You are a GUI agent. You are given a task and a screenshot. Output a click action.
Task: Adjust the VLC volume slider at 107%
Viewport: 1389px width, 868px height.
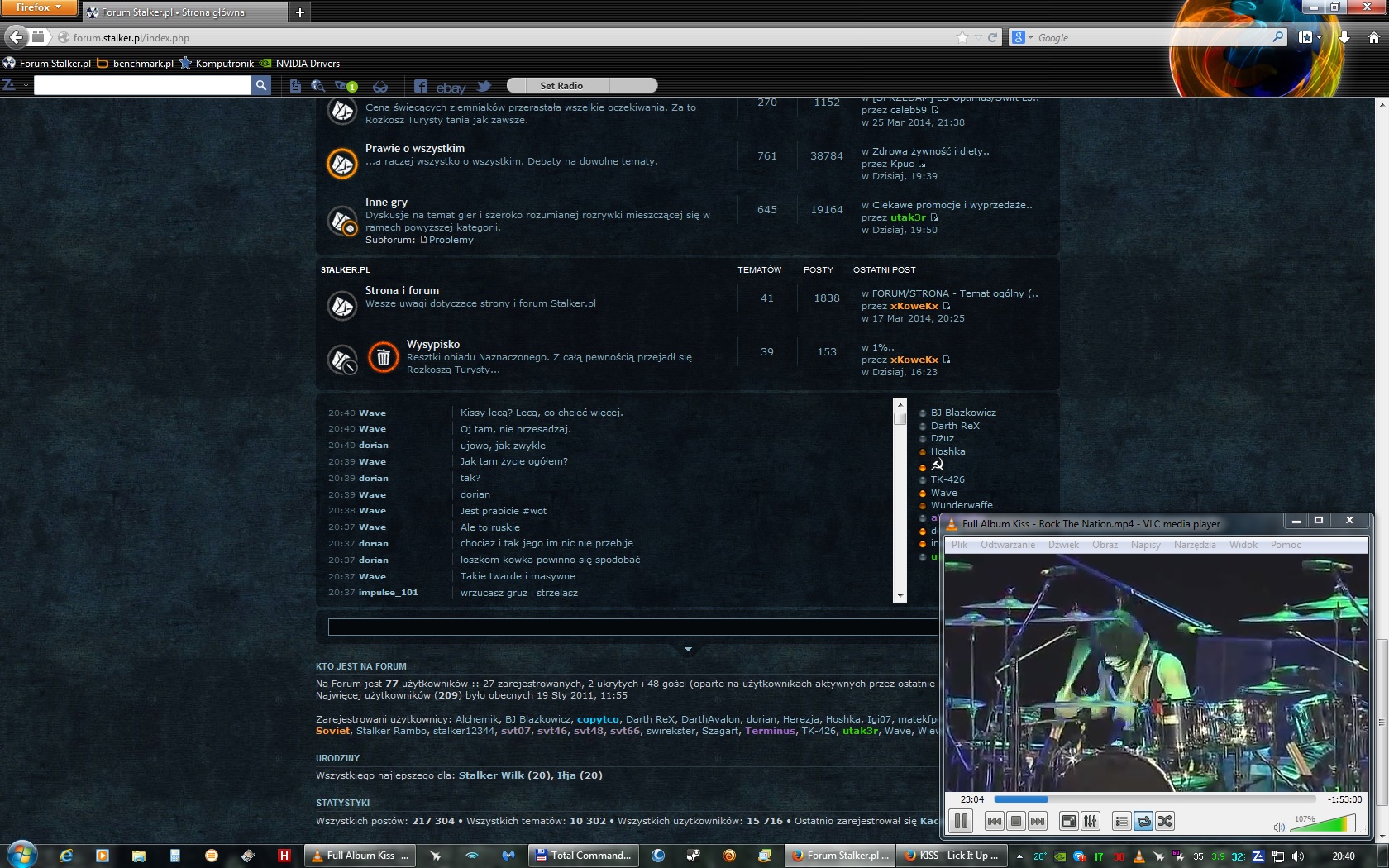1323,823
